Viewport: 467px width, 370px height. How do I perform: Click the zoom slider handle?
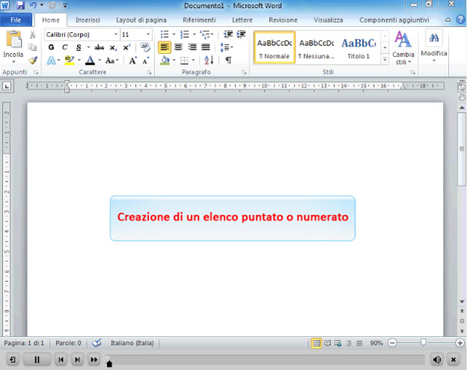click(423, 343)
